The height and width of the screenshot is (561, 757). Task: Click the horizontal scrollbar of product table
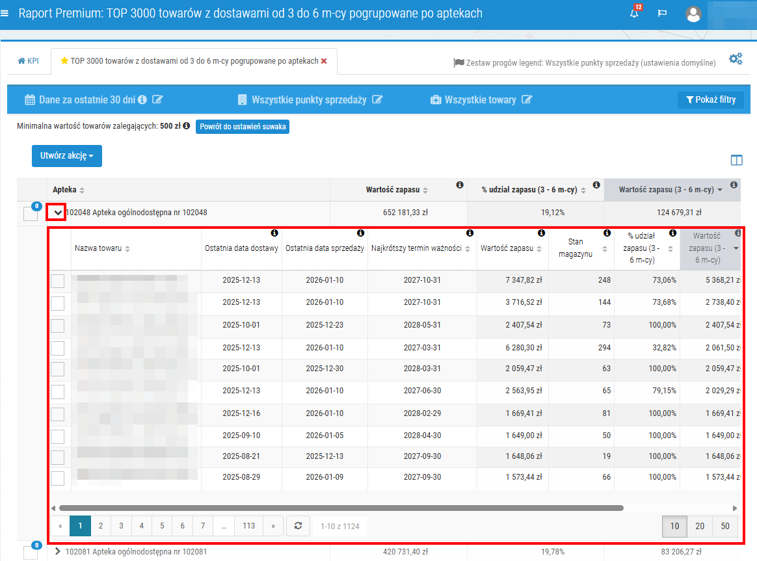340,508
